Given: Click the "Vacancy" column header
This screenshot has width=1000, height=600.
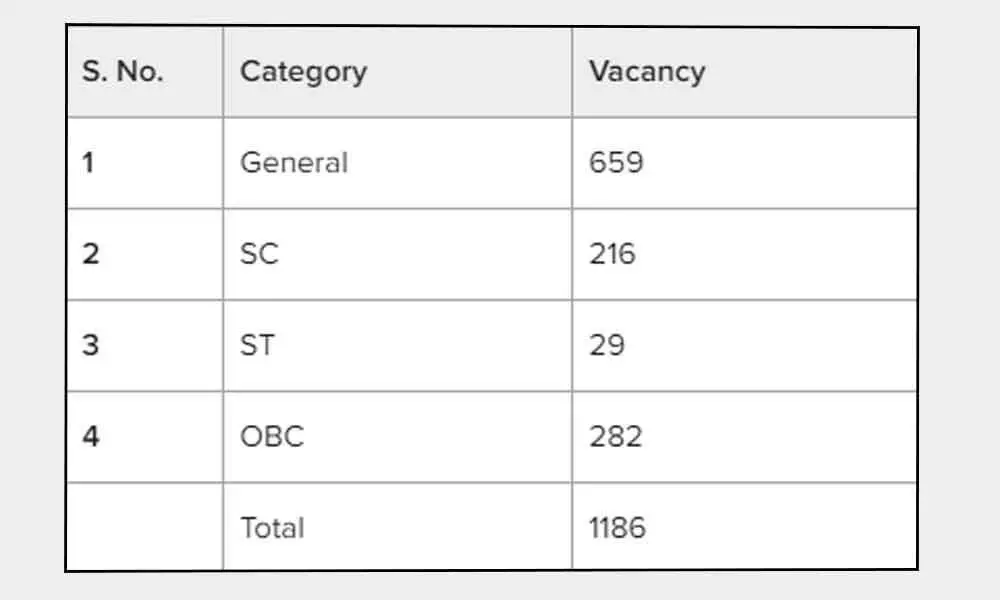Looking at the screenshot, I should pyautogui.click(x=647, y=72).
